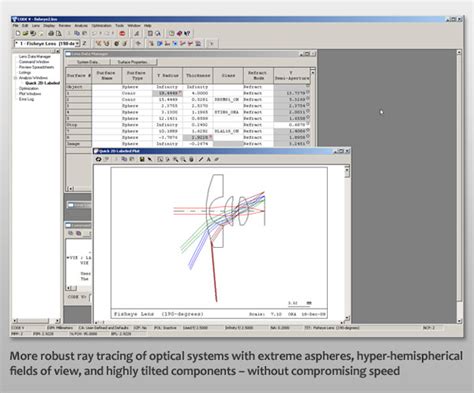Screen dimensions: 474x393
Task: Click the Z button beside zoom list
Action: (85, 43)
